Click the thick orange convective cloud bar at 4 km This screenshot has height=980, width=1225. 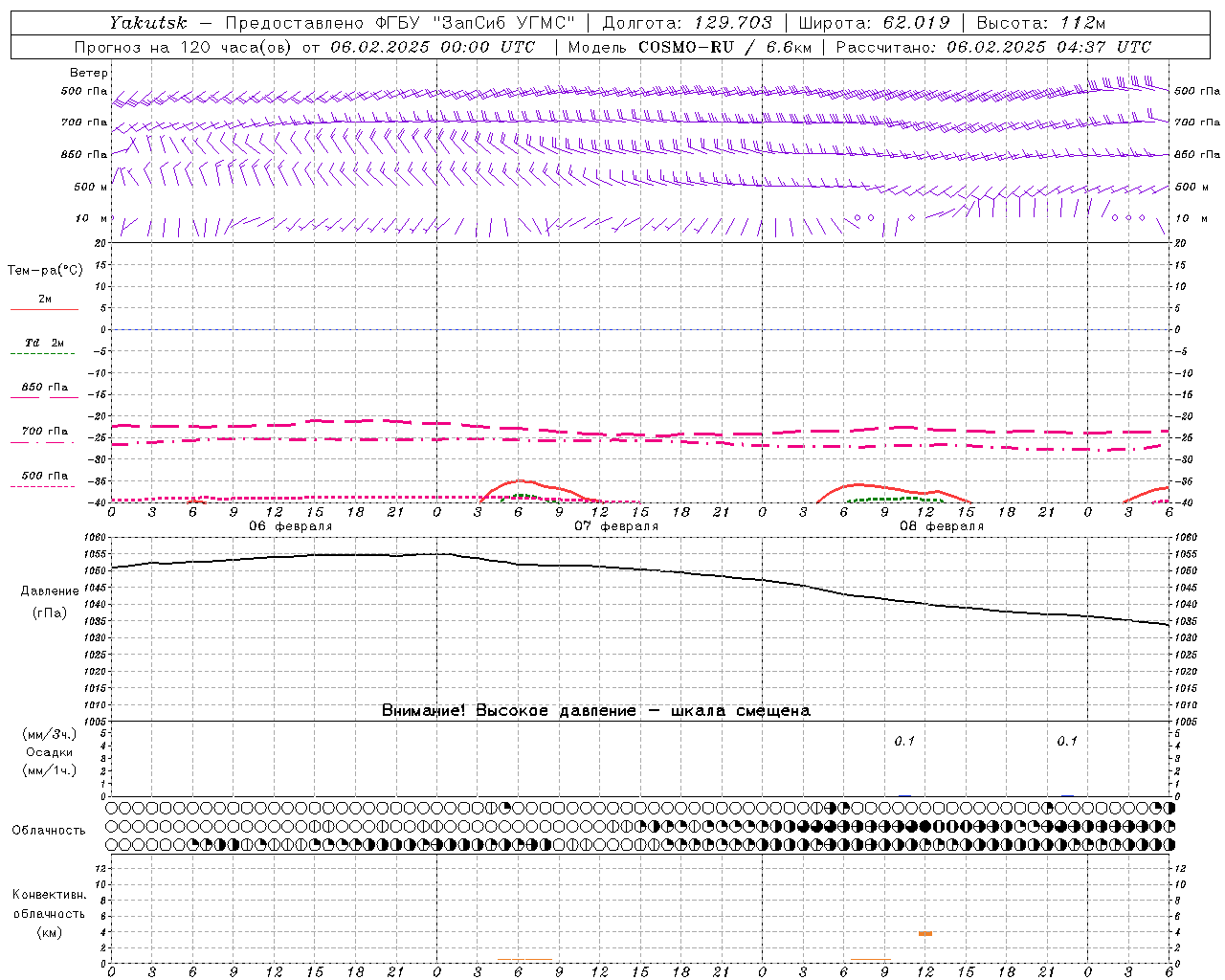coord(925,933)
